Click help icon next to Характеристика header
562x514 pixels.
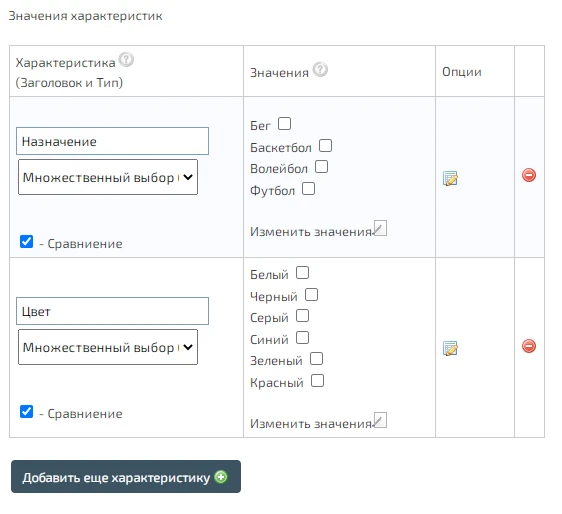[x=126, y=60]
